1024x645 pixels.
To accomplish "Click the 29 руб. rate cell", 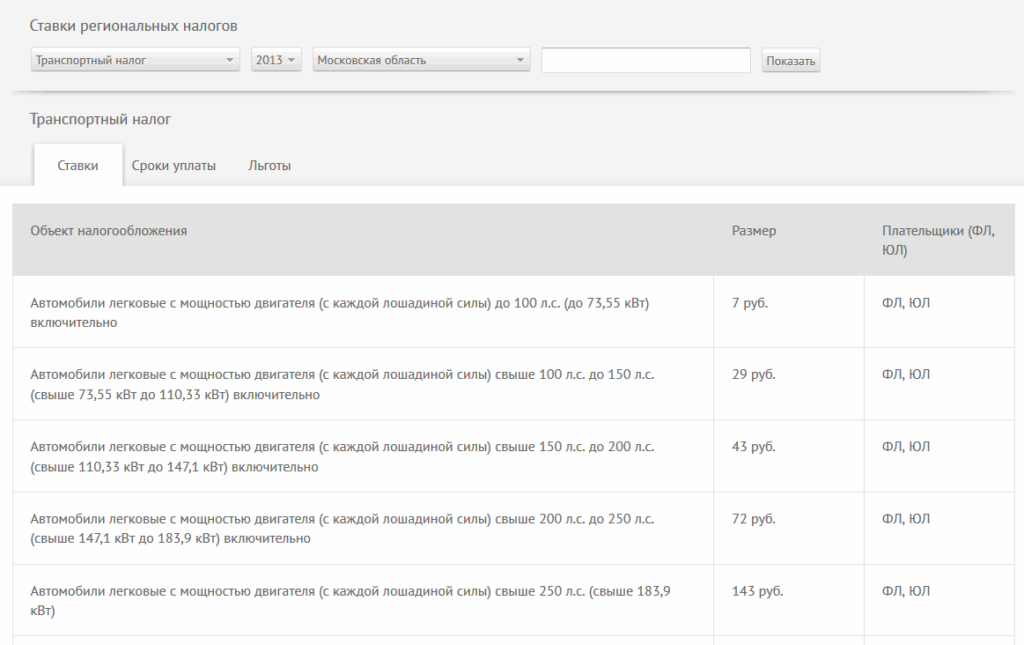I will coord(753,375).
